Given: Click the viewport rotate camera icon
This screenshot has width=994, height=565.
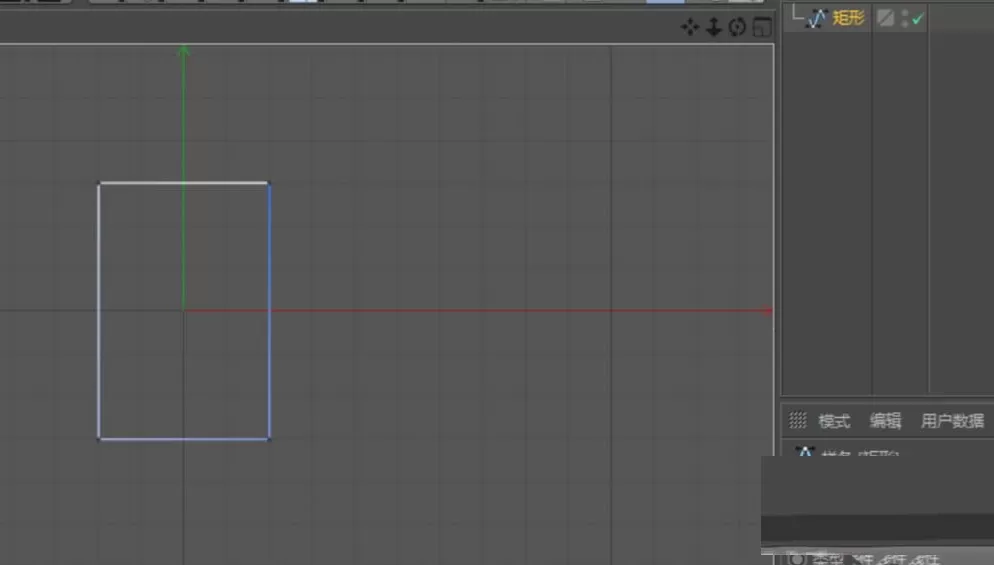Looking at the screenshot, I should pos(737,27).
